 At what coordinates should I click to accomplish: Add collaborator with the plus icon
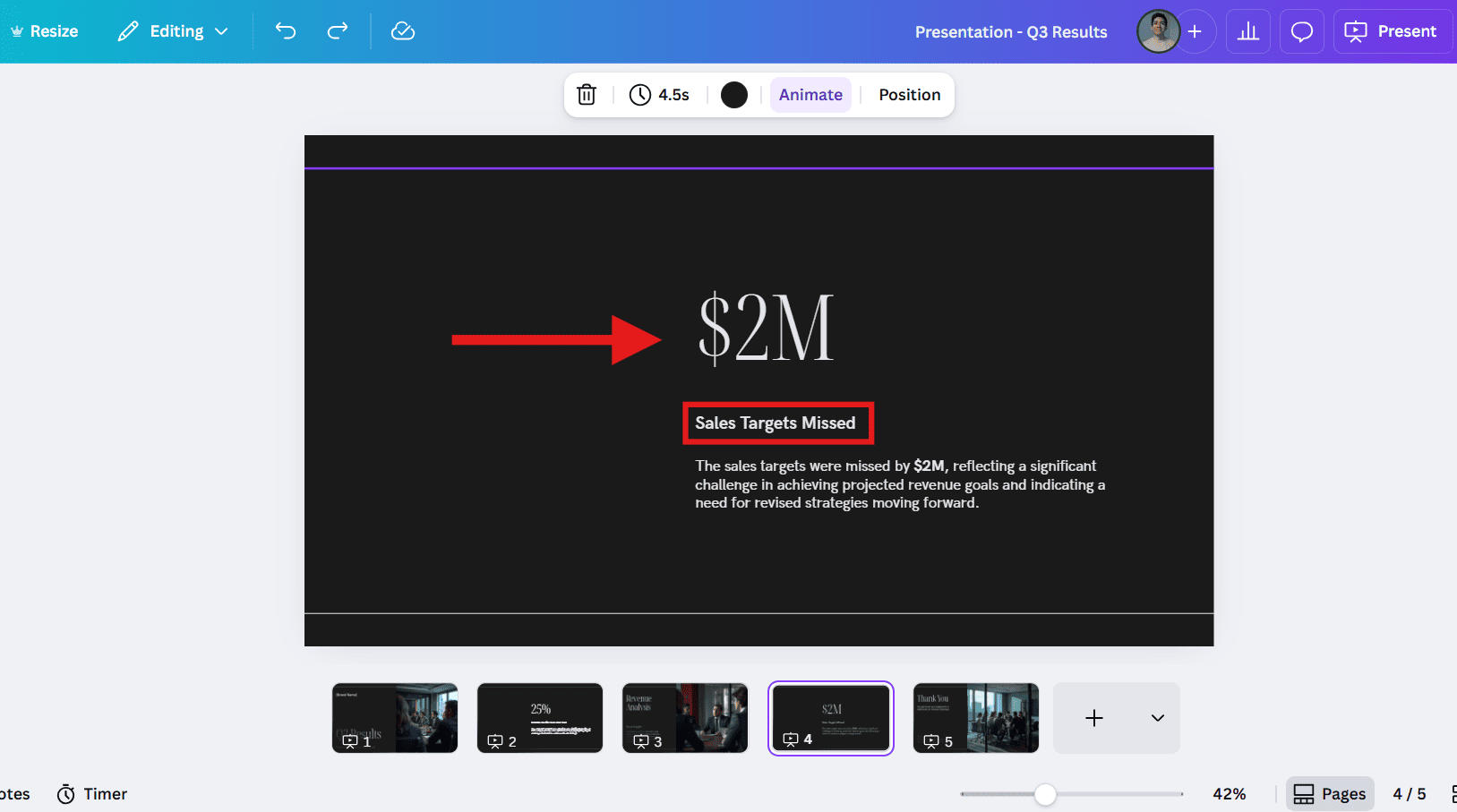click(1195, 32)
